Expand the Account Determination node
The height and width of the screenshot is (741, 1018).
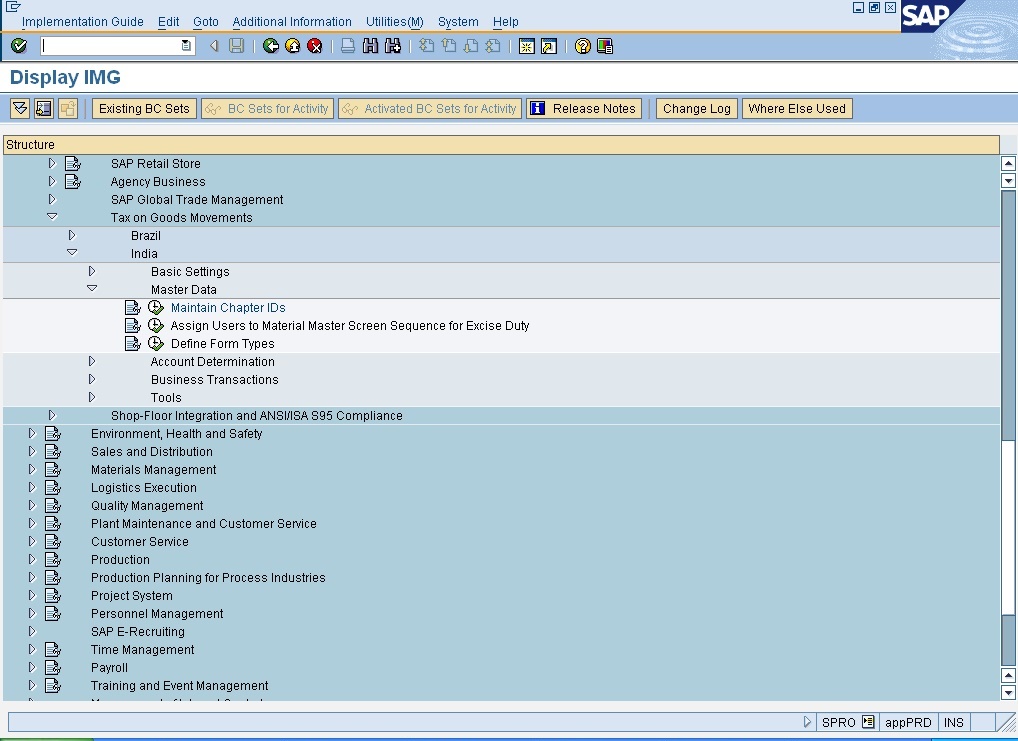click(x=92, y=361)
